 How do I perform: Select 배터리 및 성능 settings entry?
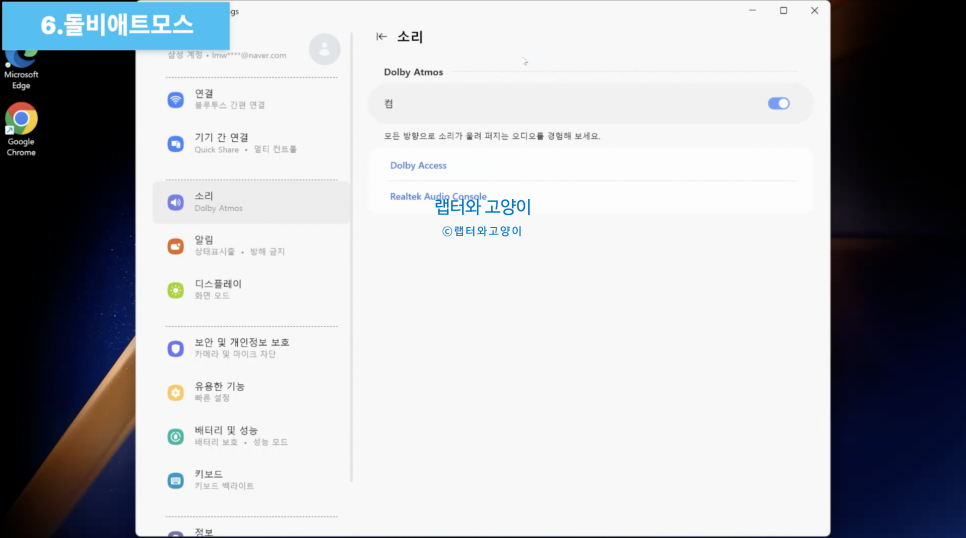251,437
